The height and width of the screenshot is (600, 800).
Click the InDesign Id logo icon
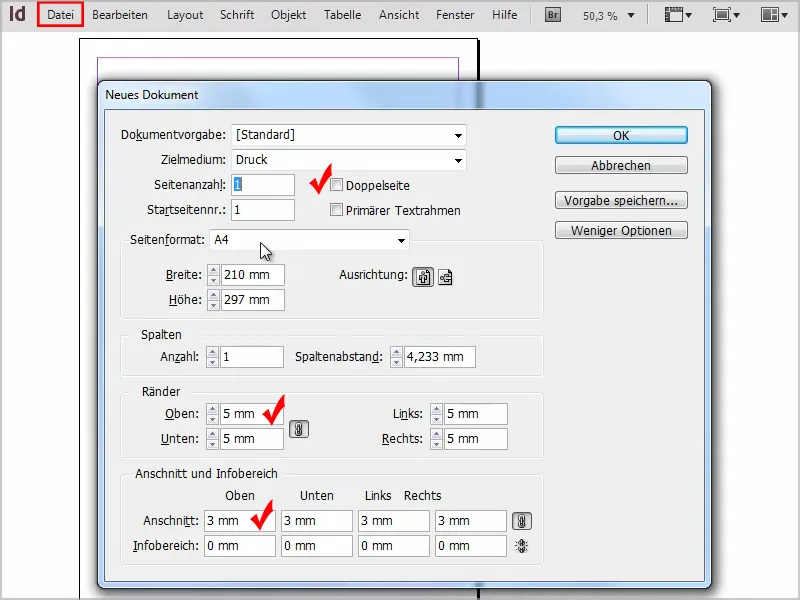[x=16, y=14]
